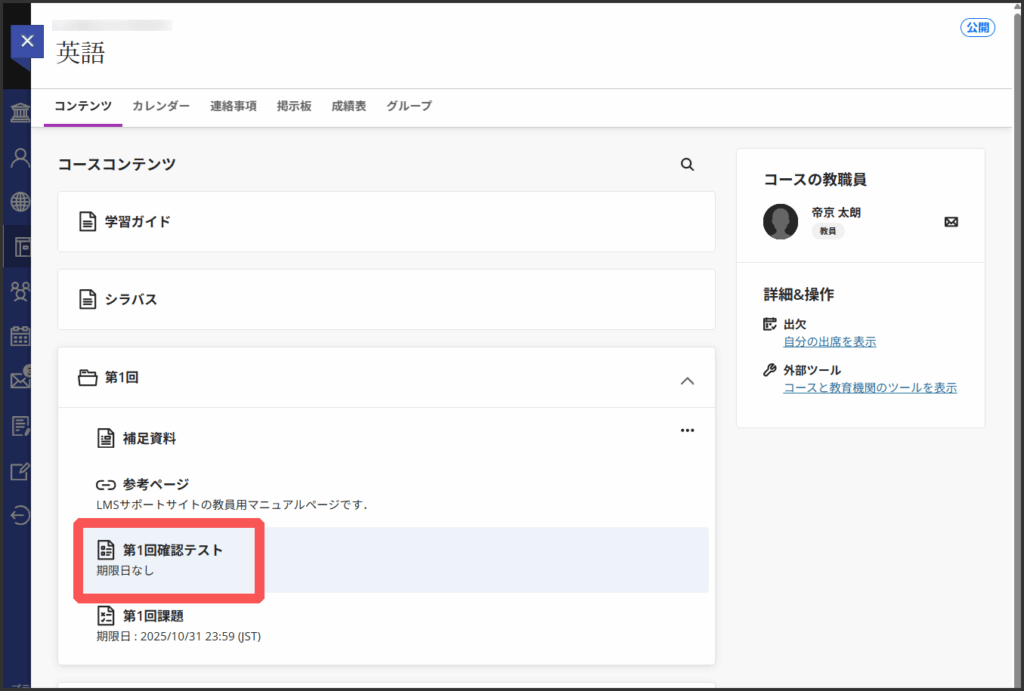Viewport: 1024px width, 691px height.
Task: Collapse the 第1回 folder chevron
Action: pos(687,380)
